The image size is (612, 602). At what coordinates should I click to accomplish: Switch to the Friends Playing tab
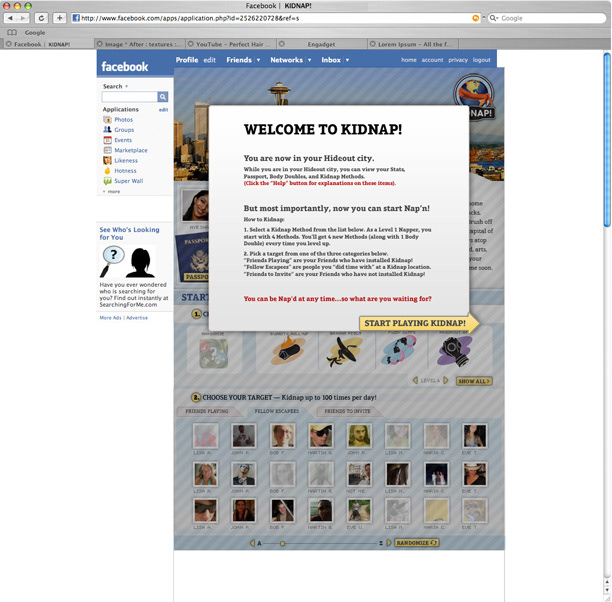click(x=207, y=411)
